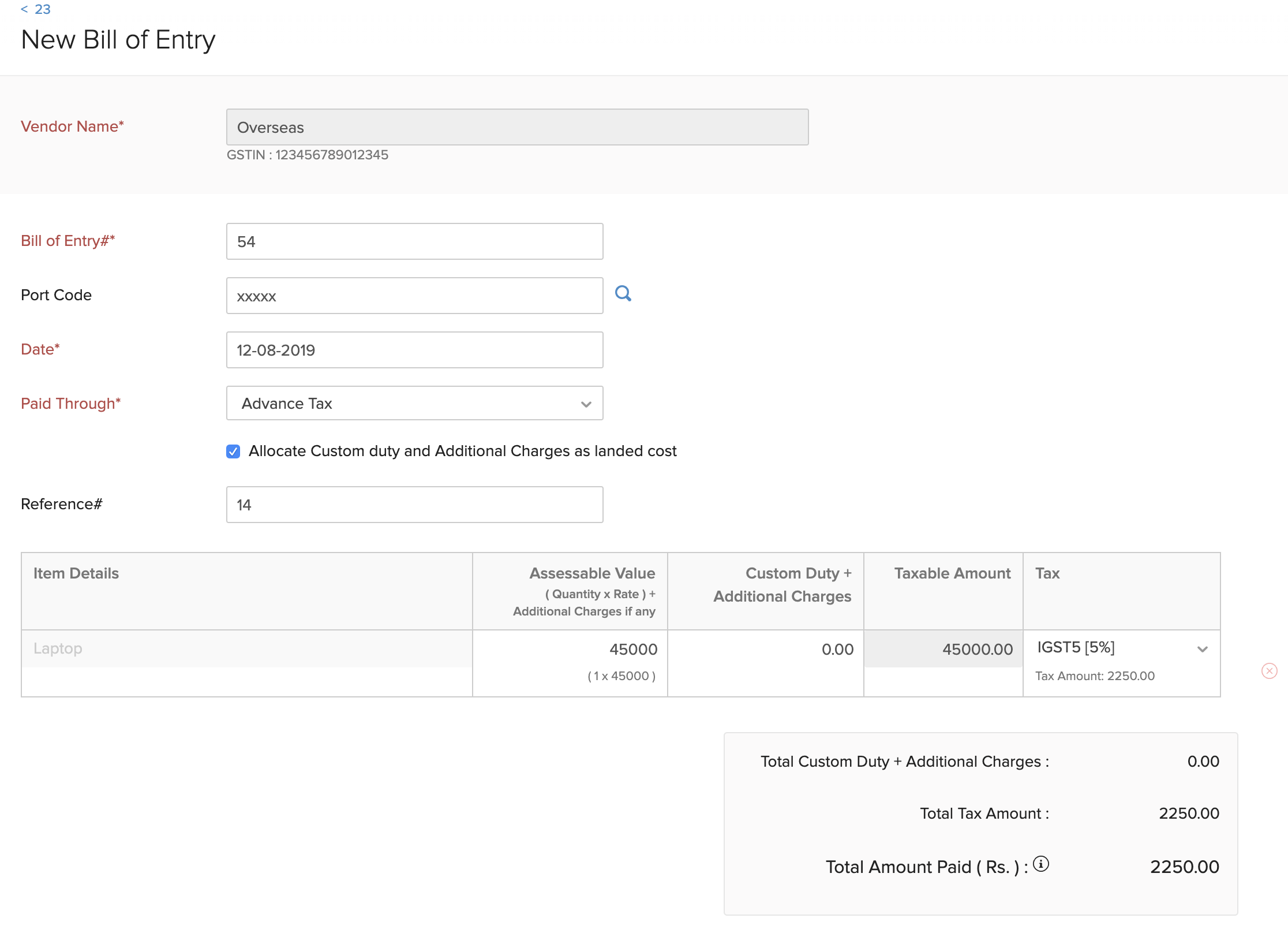Remove the Laptop row with red X icon
This screenshot has width=1288, height=933.
pos(1269,671)
